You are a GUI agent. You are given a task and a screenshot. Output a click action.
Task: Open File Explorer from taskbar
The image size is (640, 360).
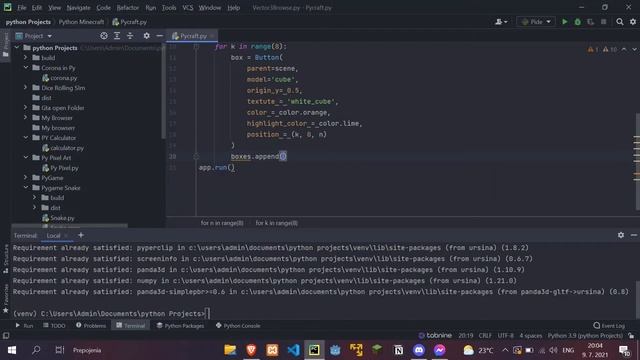(230, 350)
